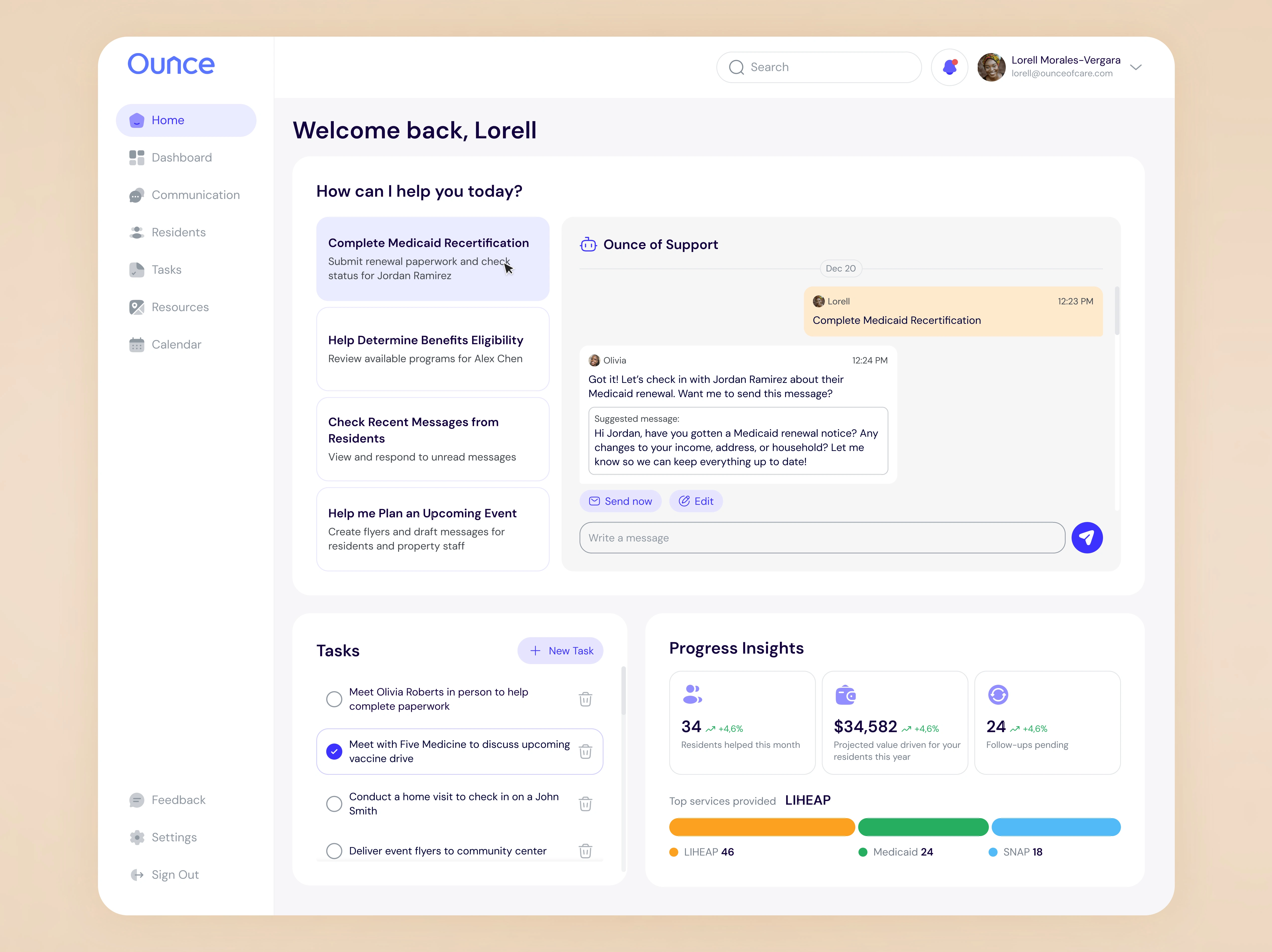Click Olivia's avatar in chat message

pyautogui.click(x=594, y=361)
